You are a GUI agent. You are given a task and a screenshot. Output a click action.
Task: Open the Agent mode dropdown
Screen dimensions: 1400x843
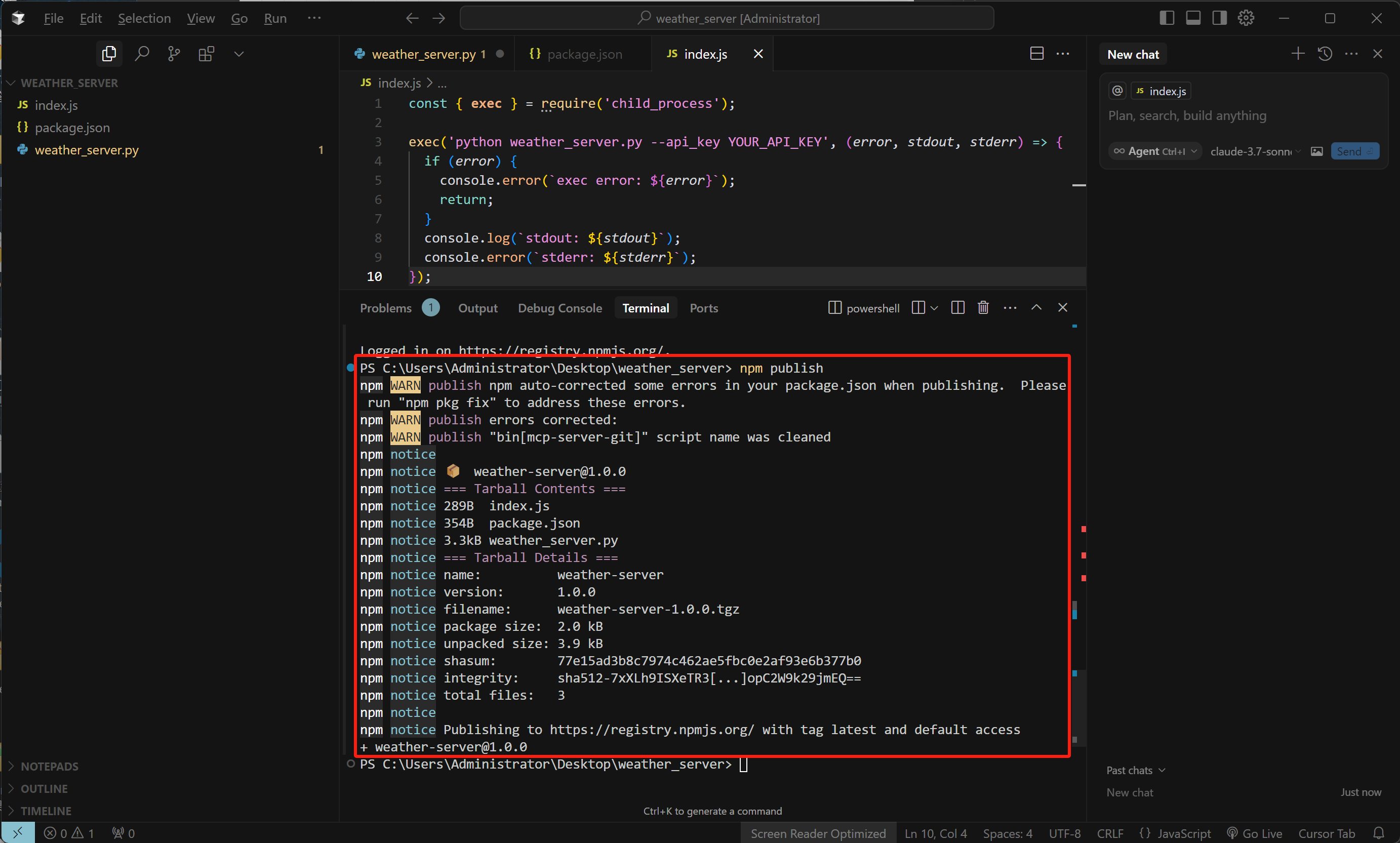(x=1154, y=151)
